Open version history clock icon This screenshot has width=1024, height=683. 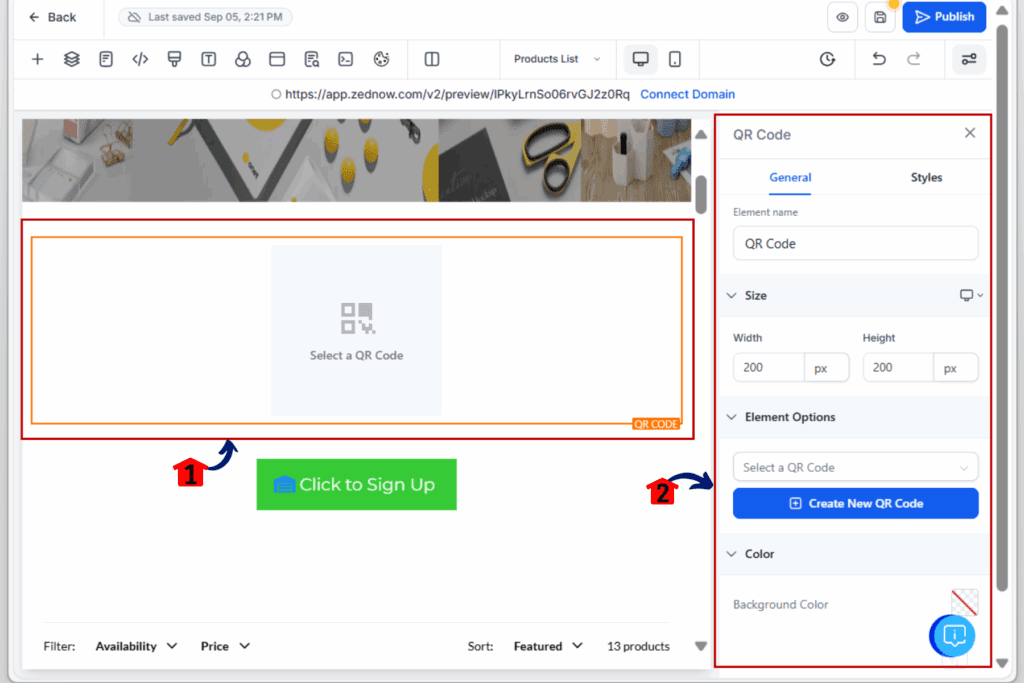point(827,59)
